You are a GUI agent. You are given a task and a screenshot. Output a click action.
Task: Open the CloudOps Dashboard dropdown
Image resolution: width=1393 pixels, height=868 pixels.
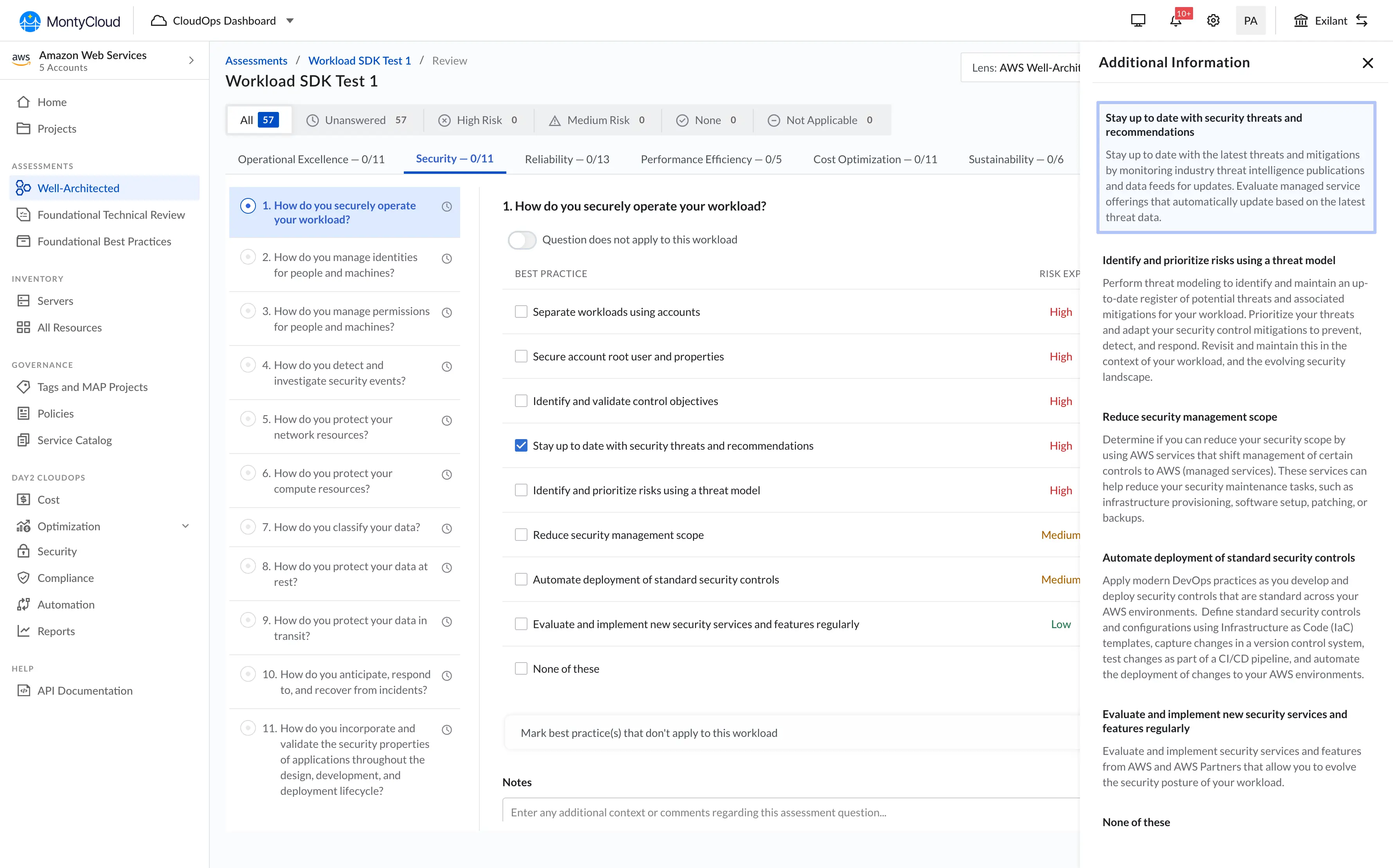click(x=223, y=20)
